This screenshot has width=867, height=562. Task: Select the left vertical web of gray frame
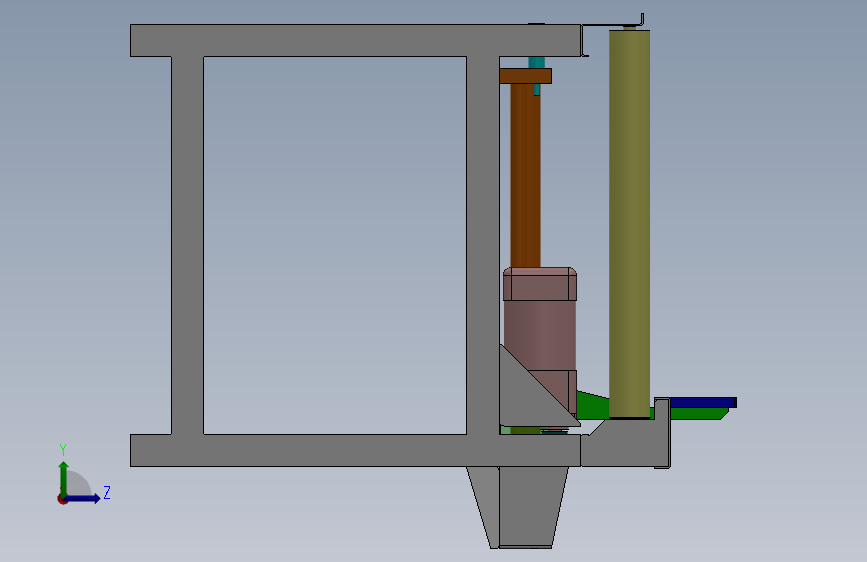click(187, 245)
